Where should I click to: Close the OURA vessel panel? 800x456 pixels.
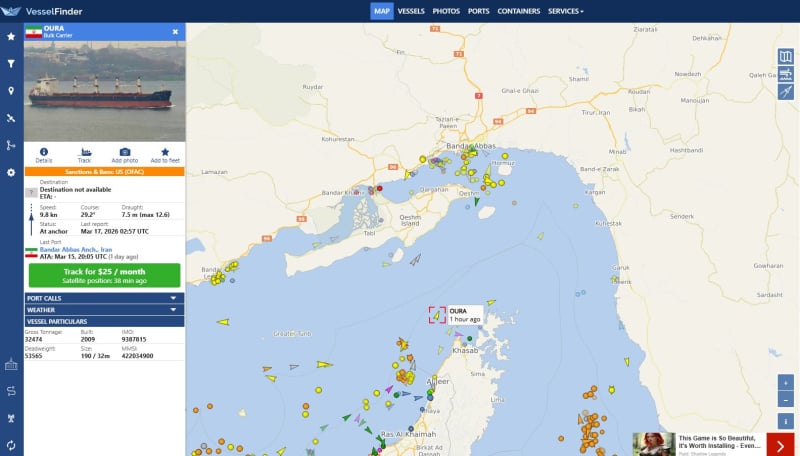[175, 32]
